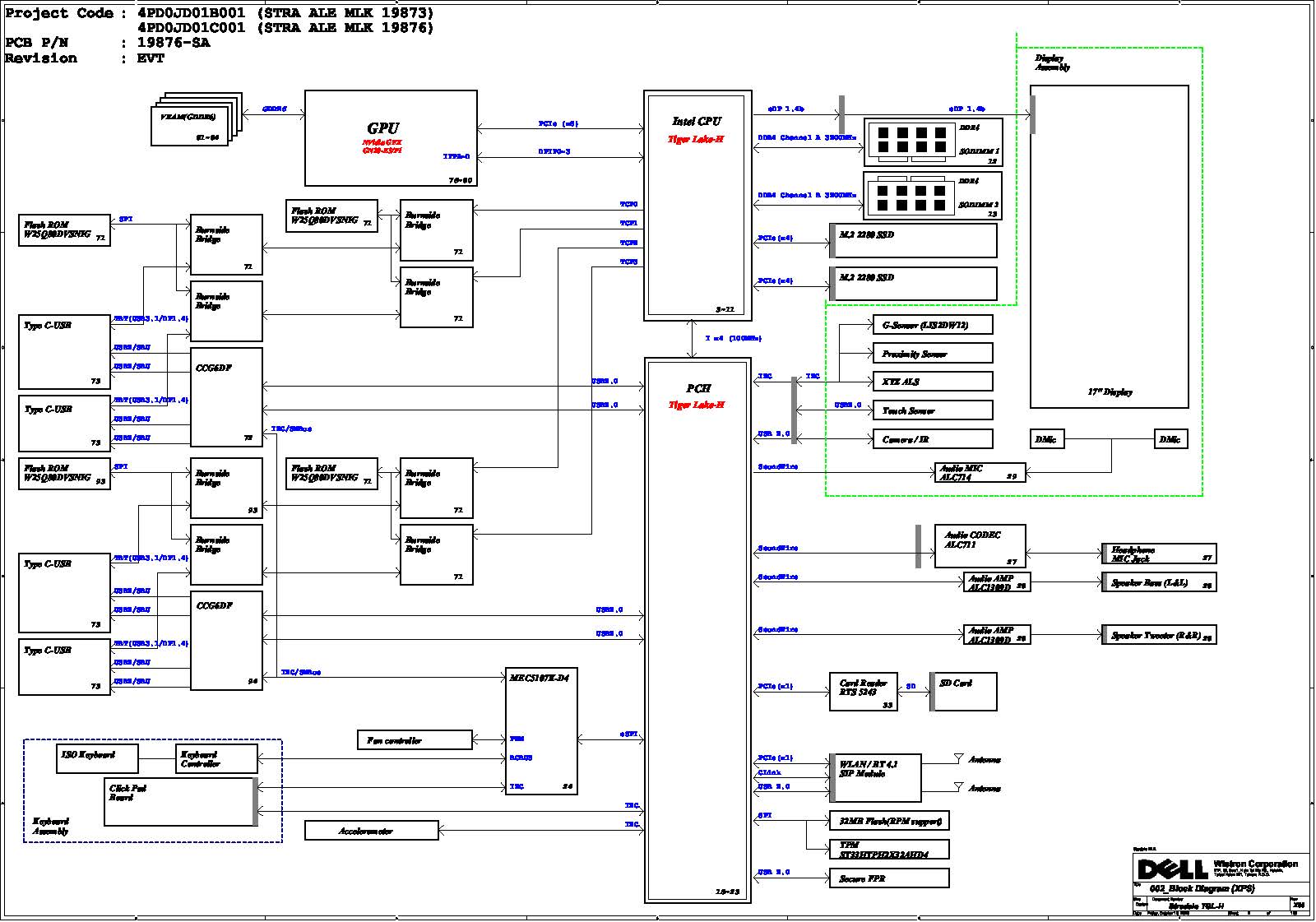This screenshot has height=922, width=1316.
Task: Select the MEC5107K-D4 embedded controller block
Action: point(541,731)
